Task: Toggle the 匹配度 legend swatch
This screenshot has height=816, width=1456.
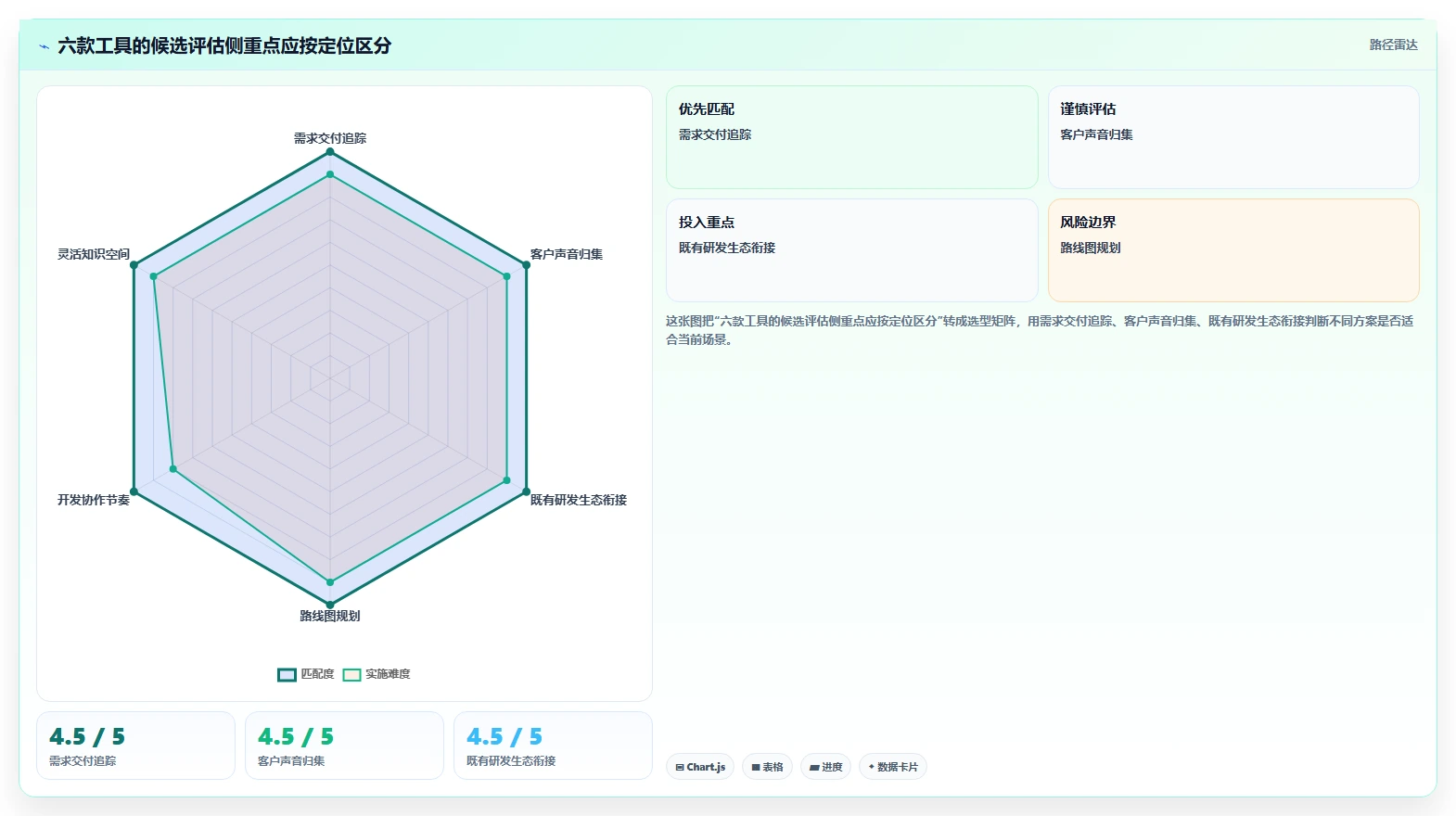Action: [287, 674]
